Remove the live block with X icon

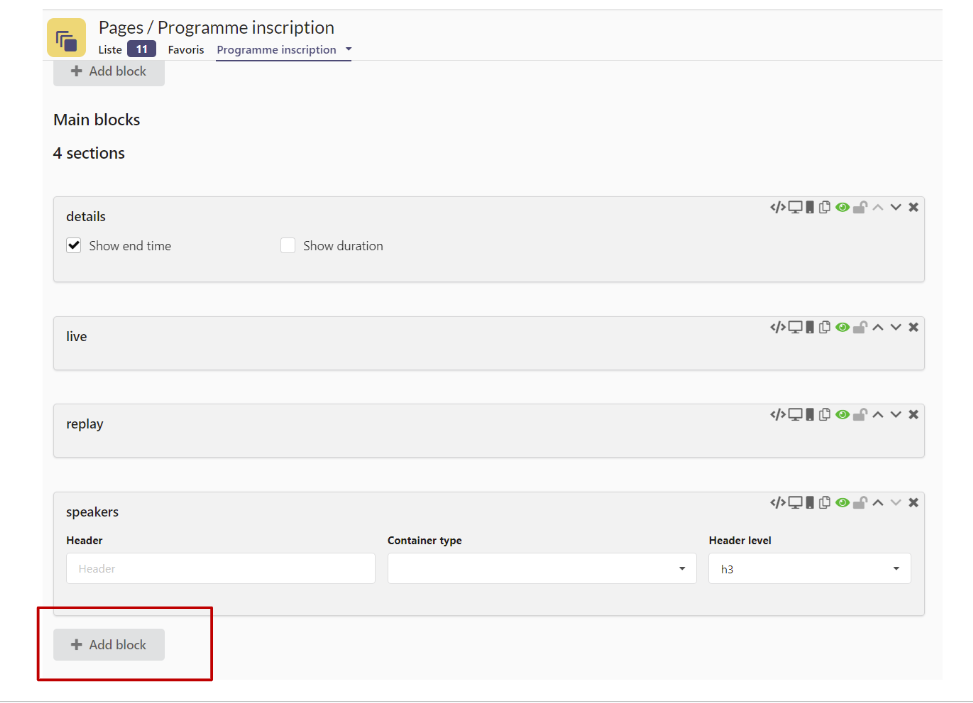913,327
